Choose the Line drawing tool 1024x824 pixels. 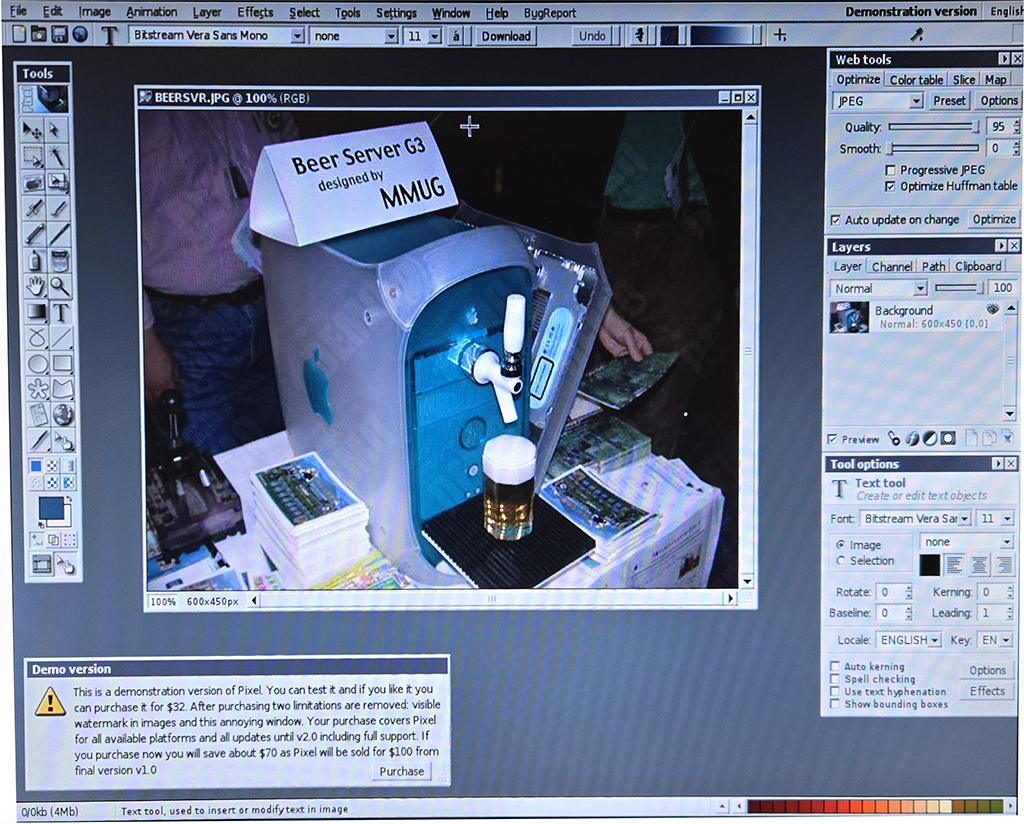62,338
